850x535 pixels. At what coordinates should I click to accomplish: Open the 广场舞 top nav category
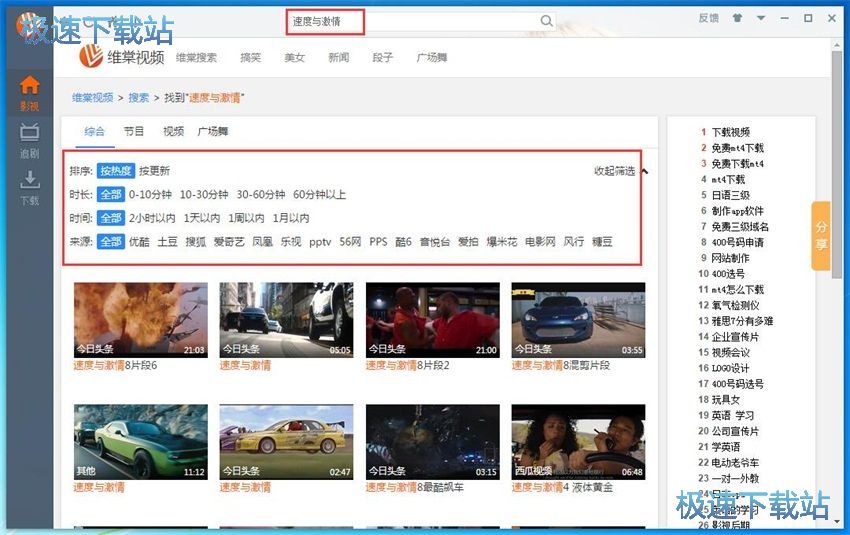click(x=432, y=57)
